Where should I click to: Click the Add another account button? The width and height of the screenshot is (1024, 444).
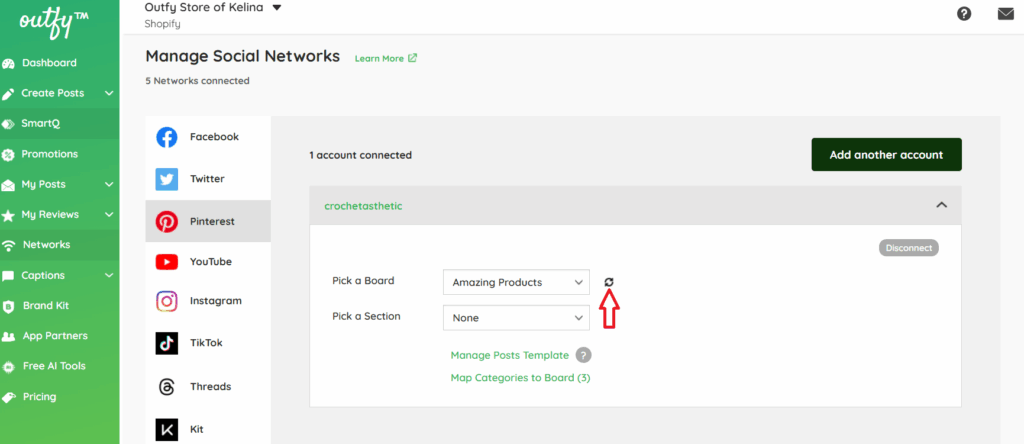pos(886,155)
